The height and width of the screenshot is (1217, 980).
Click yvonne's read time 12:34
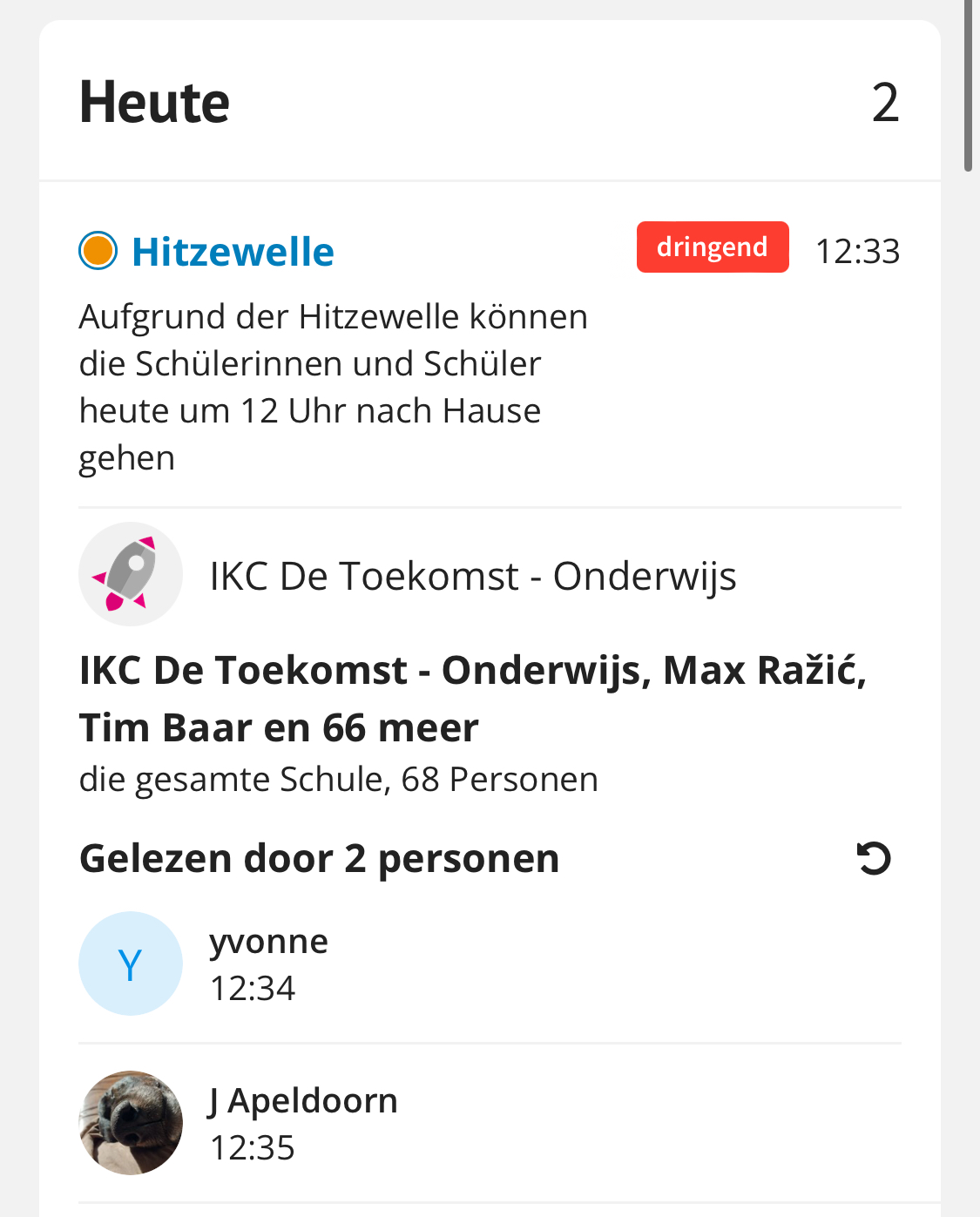click(253, 988)
